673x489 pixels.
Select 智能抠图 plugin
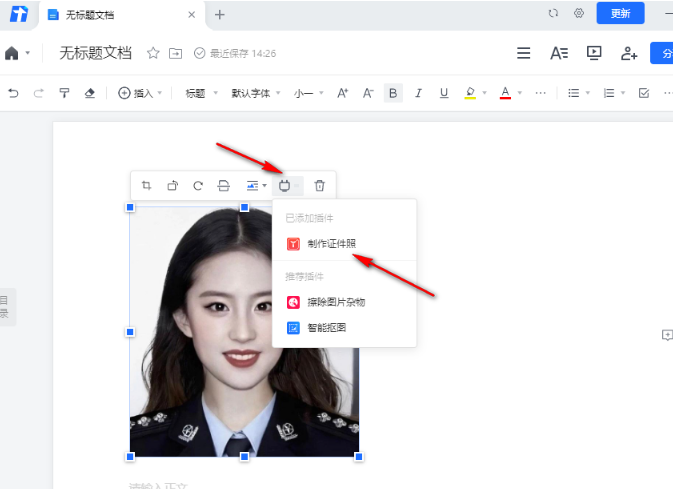click(344, 328)
